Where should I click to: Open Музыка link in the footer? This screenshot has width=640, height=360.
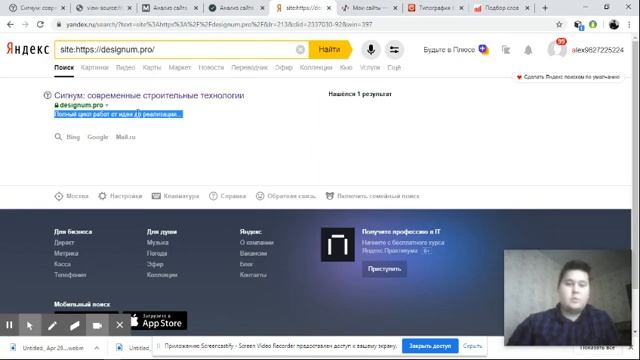158,242
